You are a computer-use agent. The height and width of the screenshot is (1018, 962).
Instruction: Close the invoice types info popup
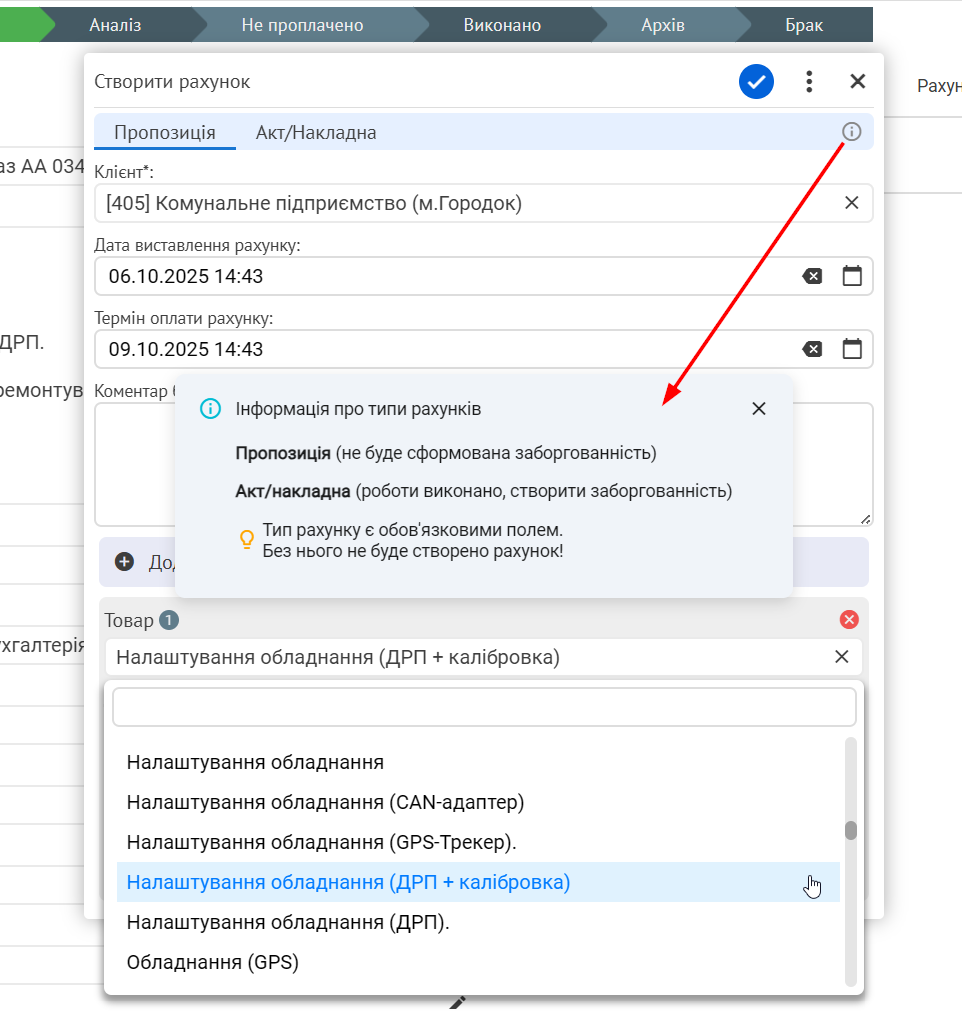click(x=759, y=409)
